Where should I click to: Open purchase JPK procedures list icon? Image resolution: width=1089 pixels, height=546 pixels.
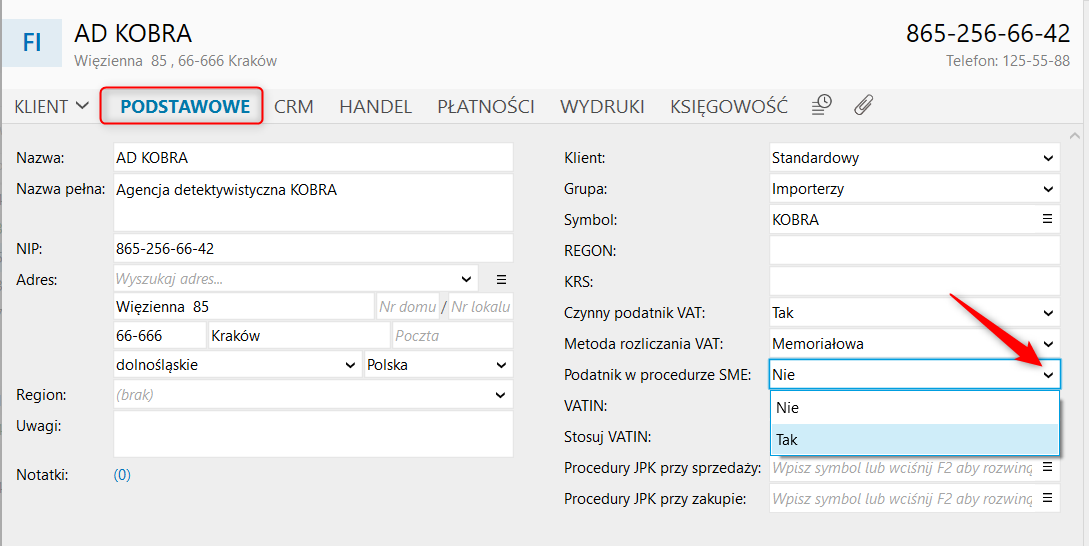1048,498
